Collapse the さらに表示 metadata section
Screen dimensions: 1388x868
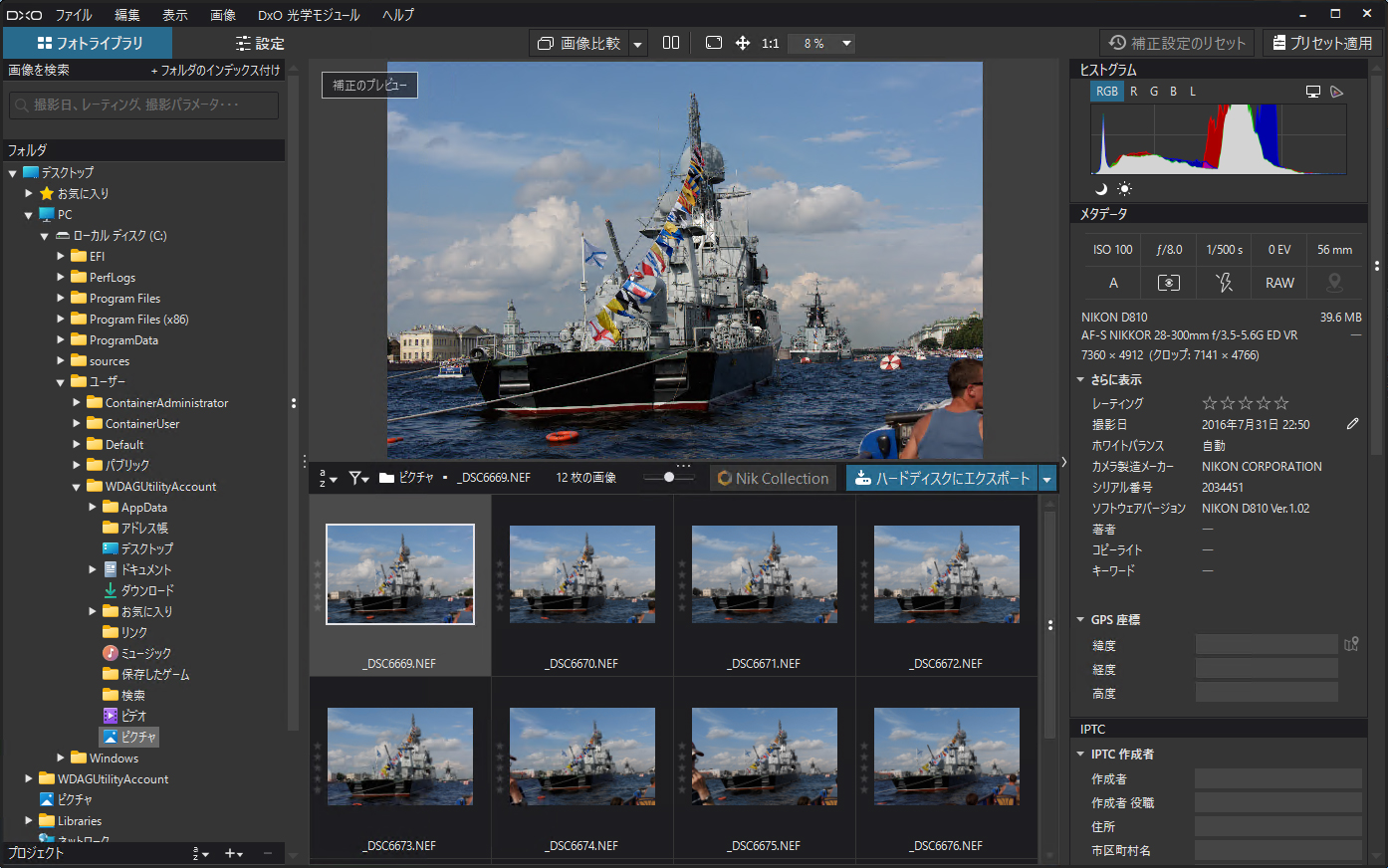click(1081, 380)
